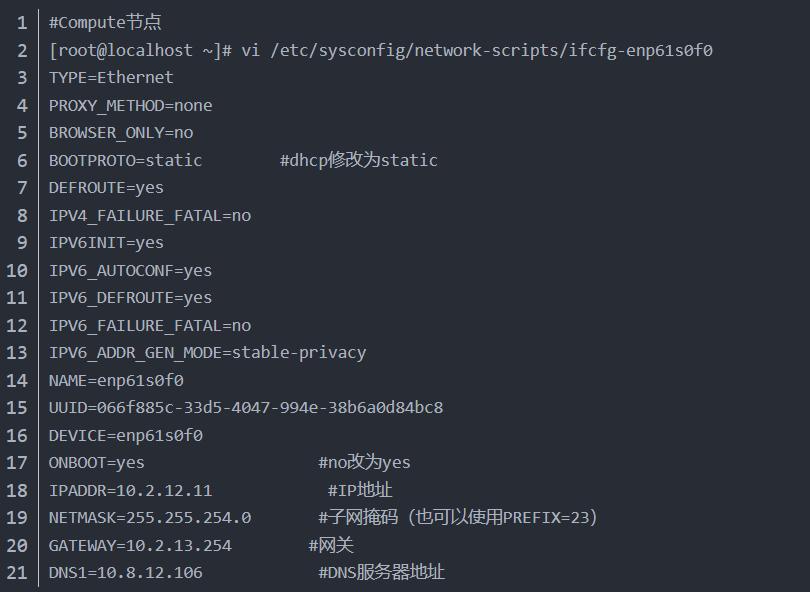The height and width of the screenshot is (592, 810).
Task: Place cursor on ONBOOT=yes text
Action: coord(97,462)
